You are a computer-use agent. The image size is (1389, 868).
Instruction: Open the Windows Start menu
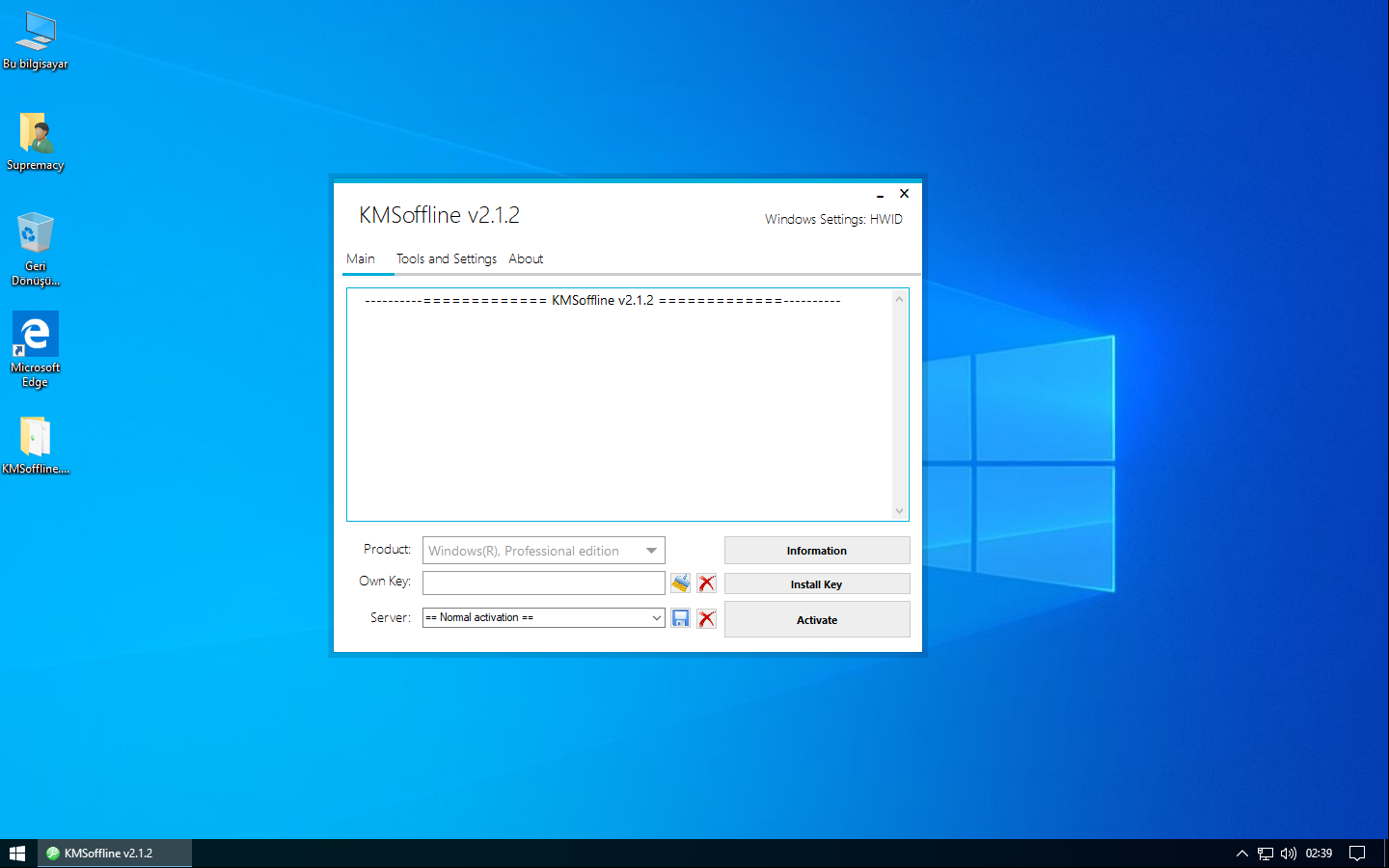17,854
